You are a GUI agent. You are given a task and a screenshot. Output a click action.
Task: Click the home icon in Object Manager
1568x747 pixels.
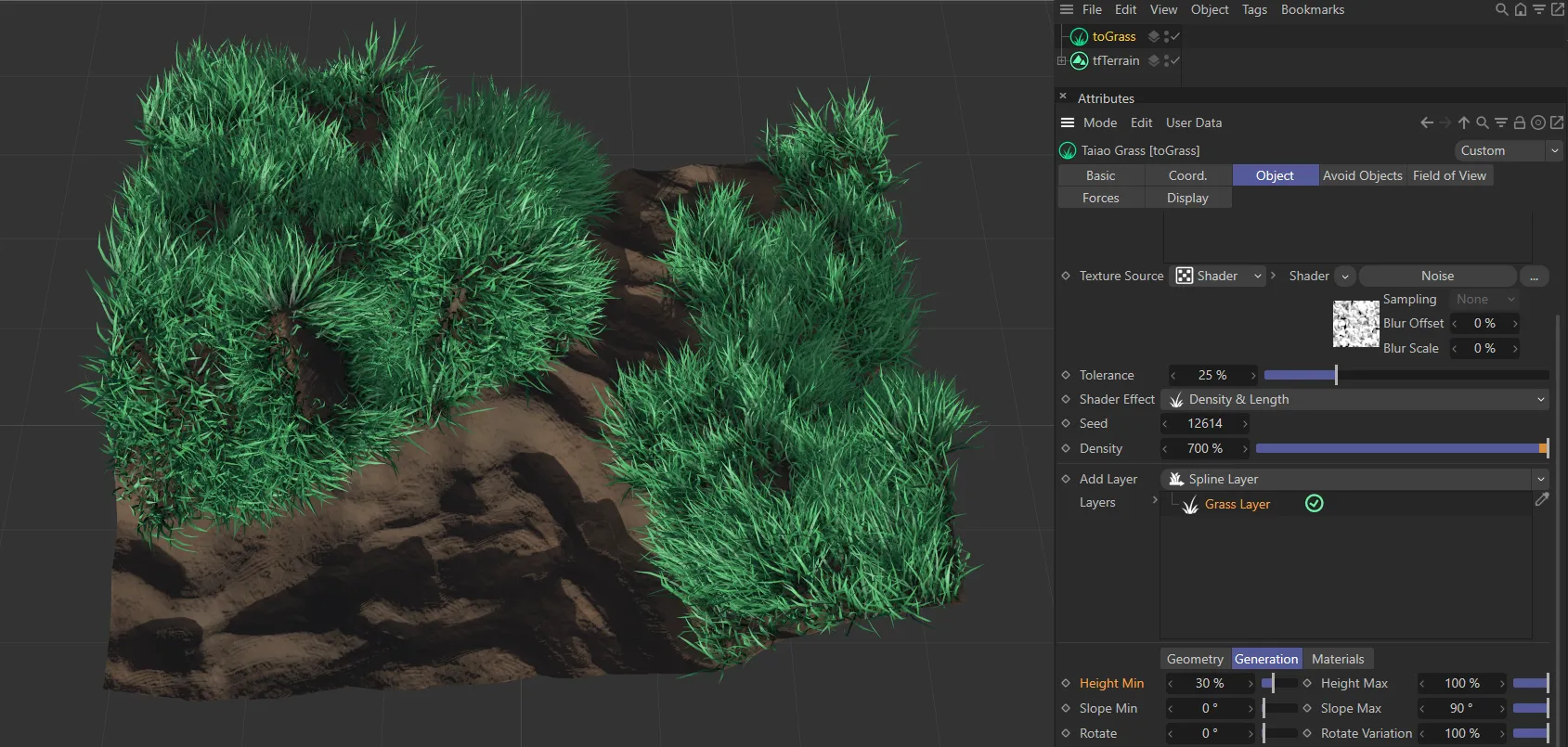coord(1520,9)
